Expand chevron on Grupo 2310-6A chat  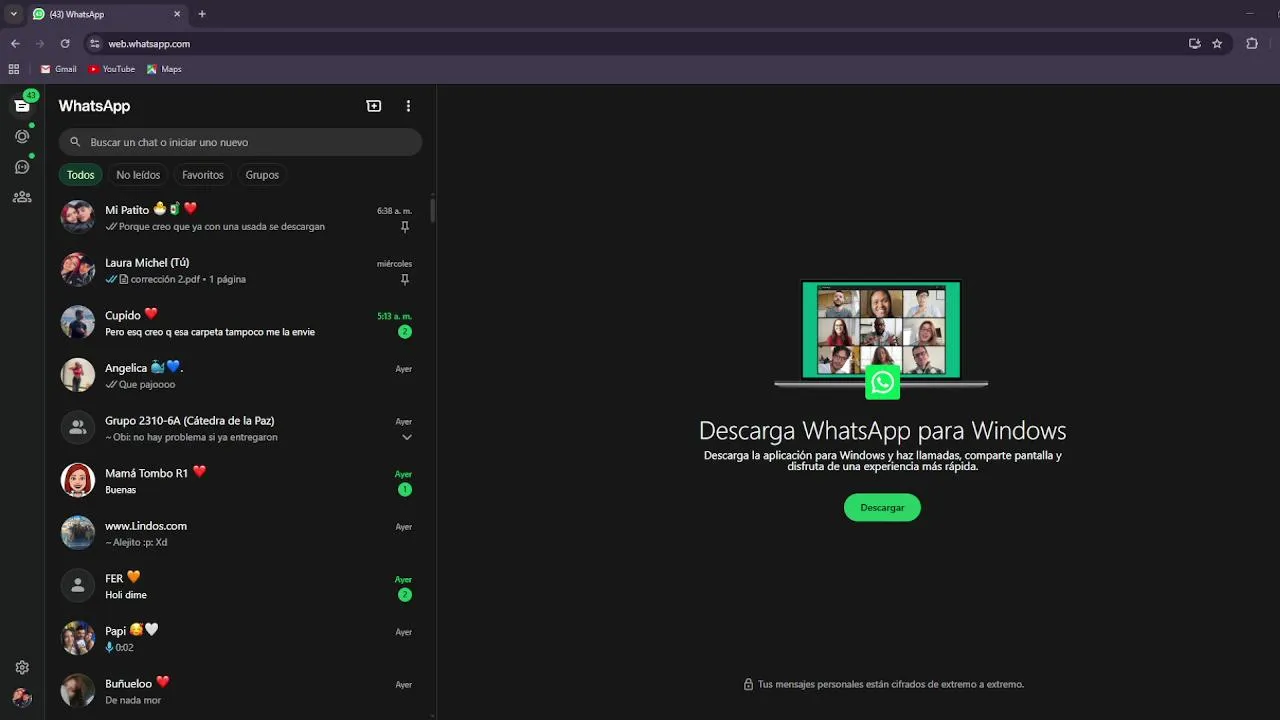tap(406, 438)
